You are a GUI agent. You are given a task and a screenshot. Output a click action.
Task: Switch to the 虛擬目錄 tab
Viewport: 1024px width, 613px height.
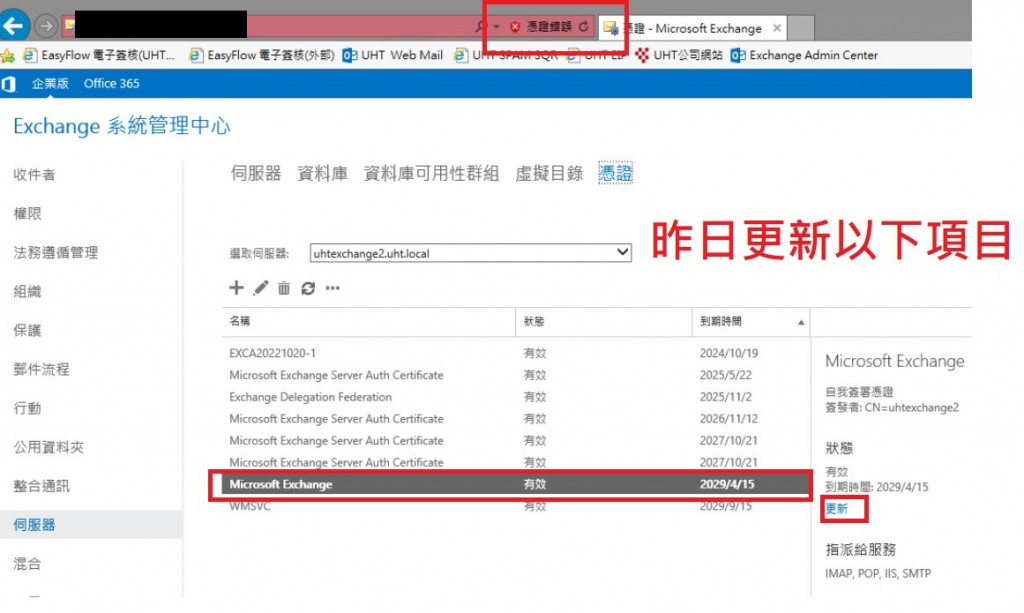[549, 173]
